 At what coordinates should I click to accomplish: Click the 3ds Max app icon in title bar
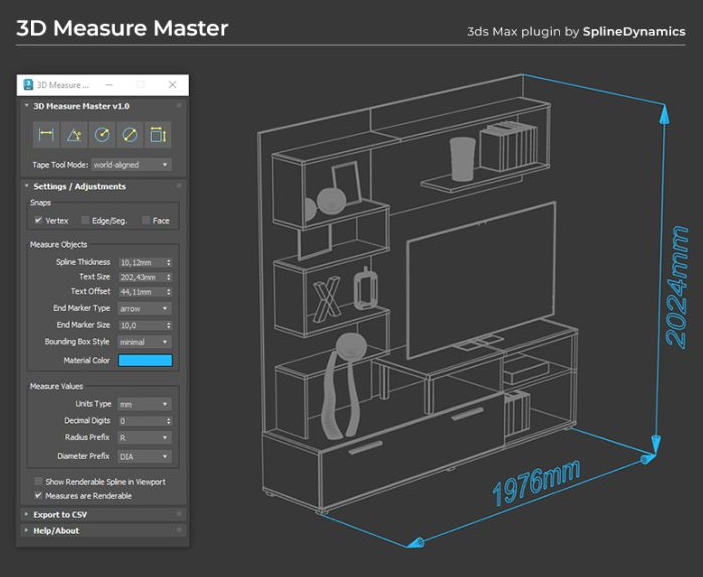28,85
